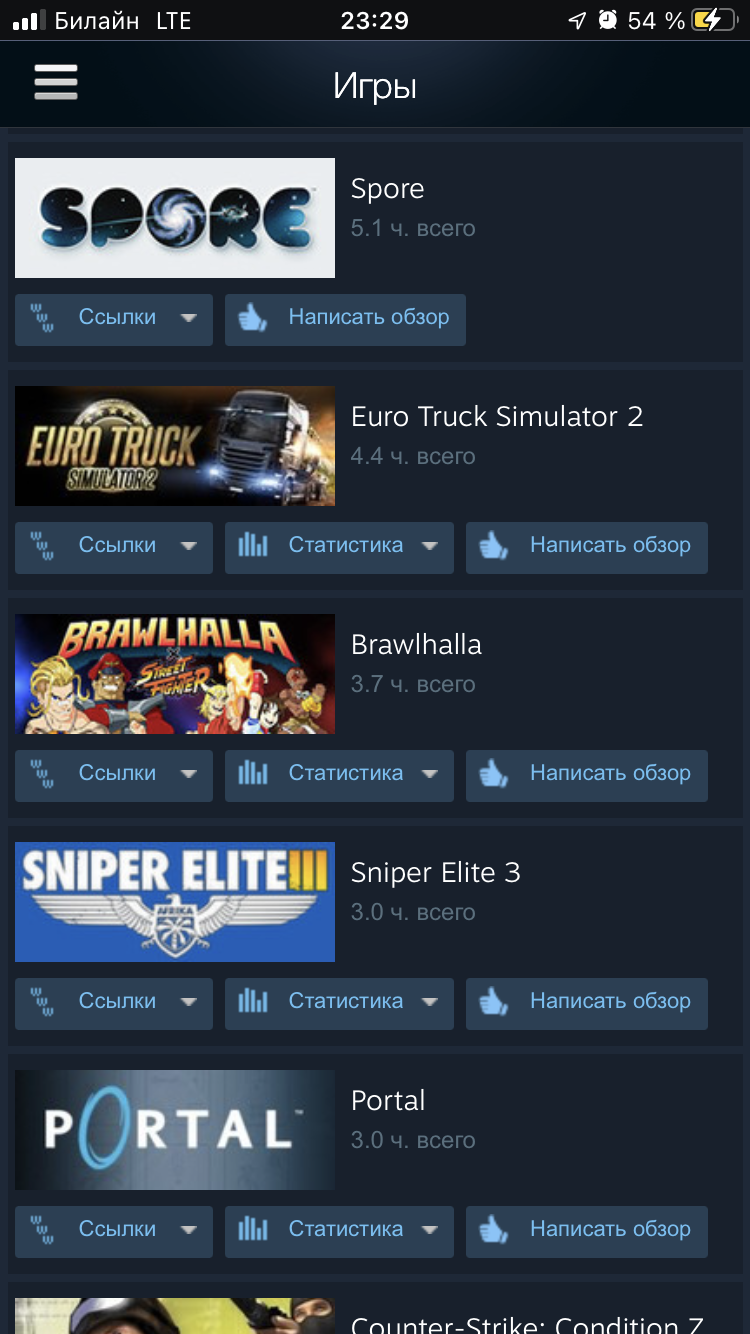Viewport: 750px width, 1334px height.
Task: Expand Ссылки dropdown for Portal
Action: click(x=188, y=1230)
